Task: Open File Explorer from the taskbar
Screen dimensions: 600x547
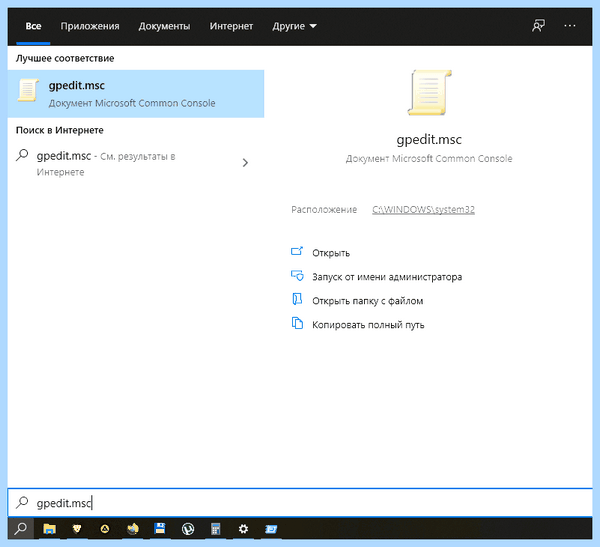Action: (49, 529)
